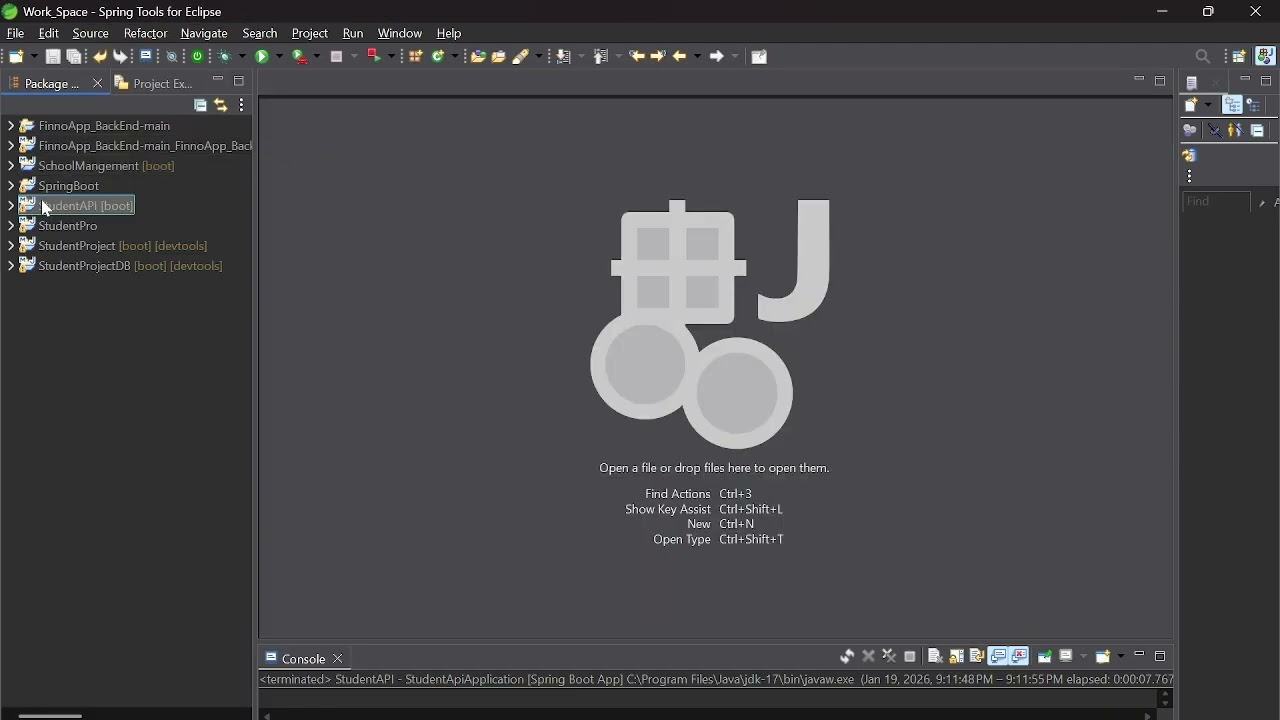Expand the StudentProjectDB project node
Viewport: 1280px width, 720px height.
click(x=10, y=266)
